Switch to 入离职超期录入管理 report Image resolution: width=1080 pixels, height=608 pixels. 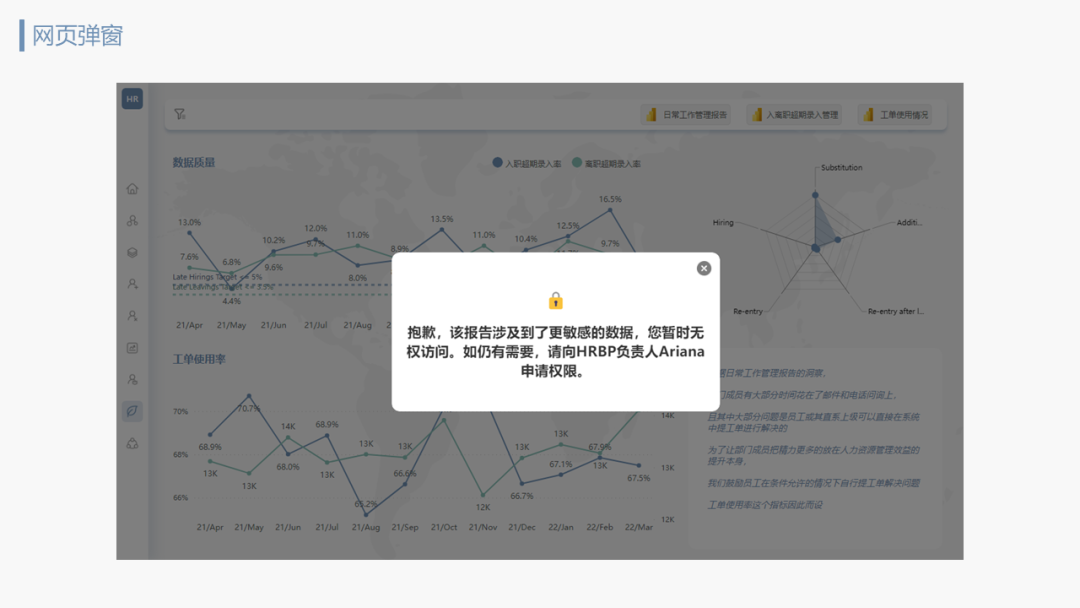click(x=795, y=115)
